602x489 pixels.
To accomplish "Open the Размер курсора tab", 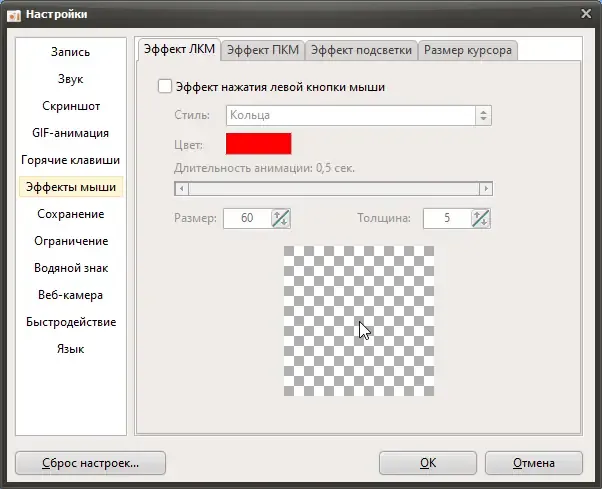I will pos(468,50).
